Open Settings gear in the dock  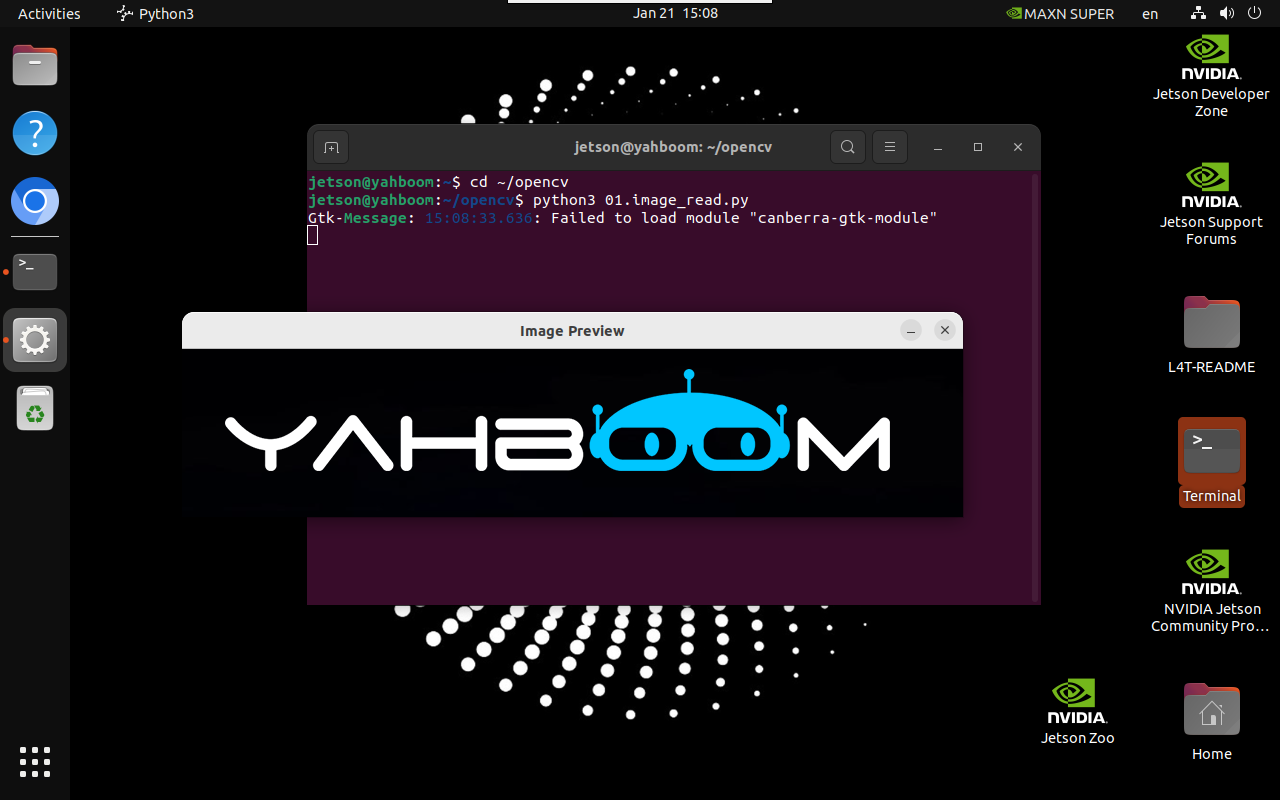(x=35, y=341)
